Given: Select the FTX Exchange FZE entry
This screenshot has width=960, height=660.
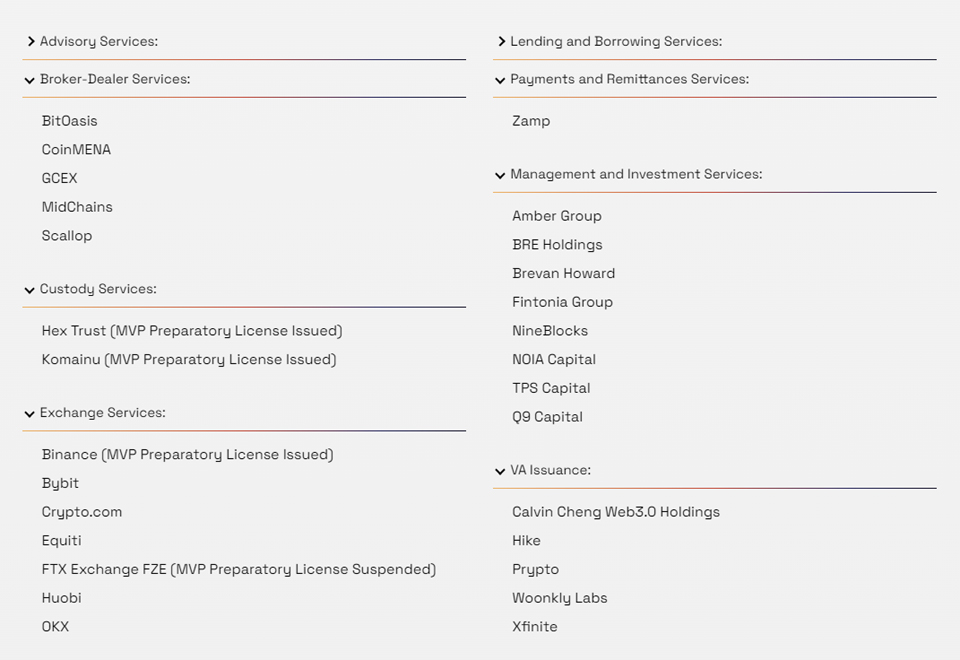Looking at the screenshot, I should 238,570.
